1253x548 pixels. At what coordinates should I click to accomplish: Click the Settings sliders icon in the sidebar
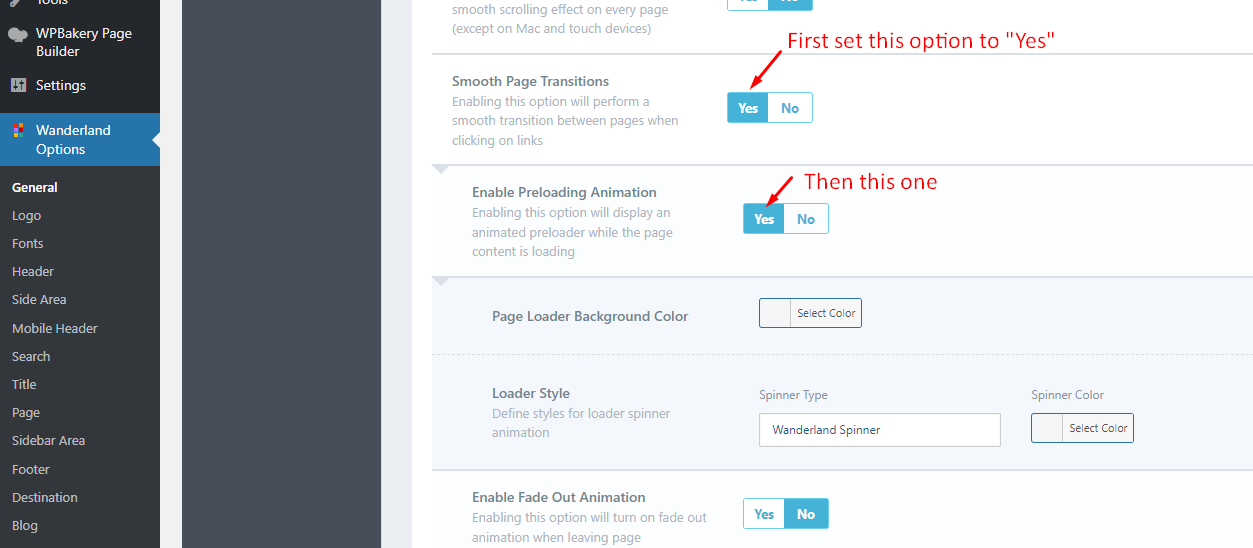[x=18, y=85]
